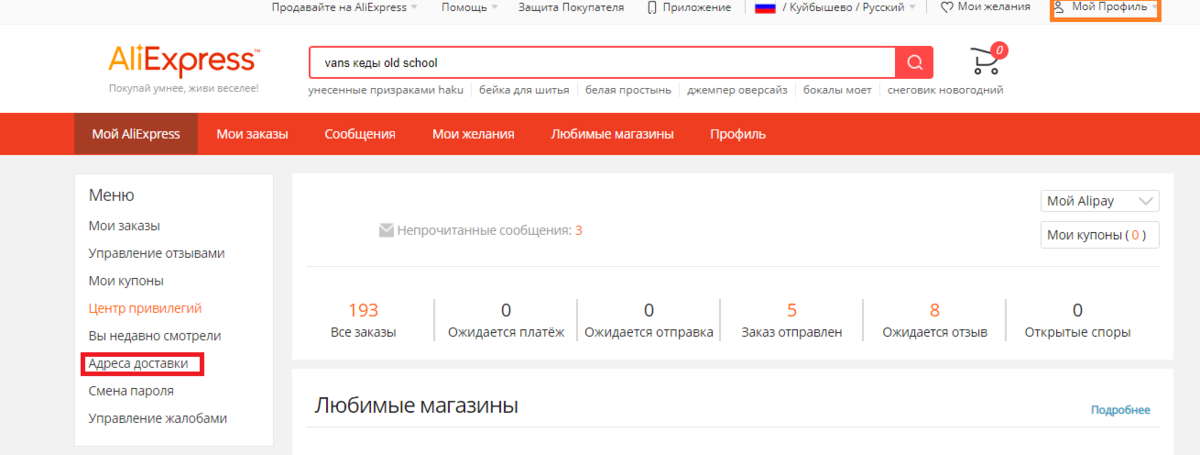The height and width of the screenshot is (455, 1200).
Task: Open Мои желания in the top bar
Action: click(x=994, y=7)
